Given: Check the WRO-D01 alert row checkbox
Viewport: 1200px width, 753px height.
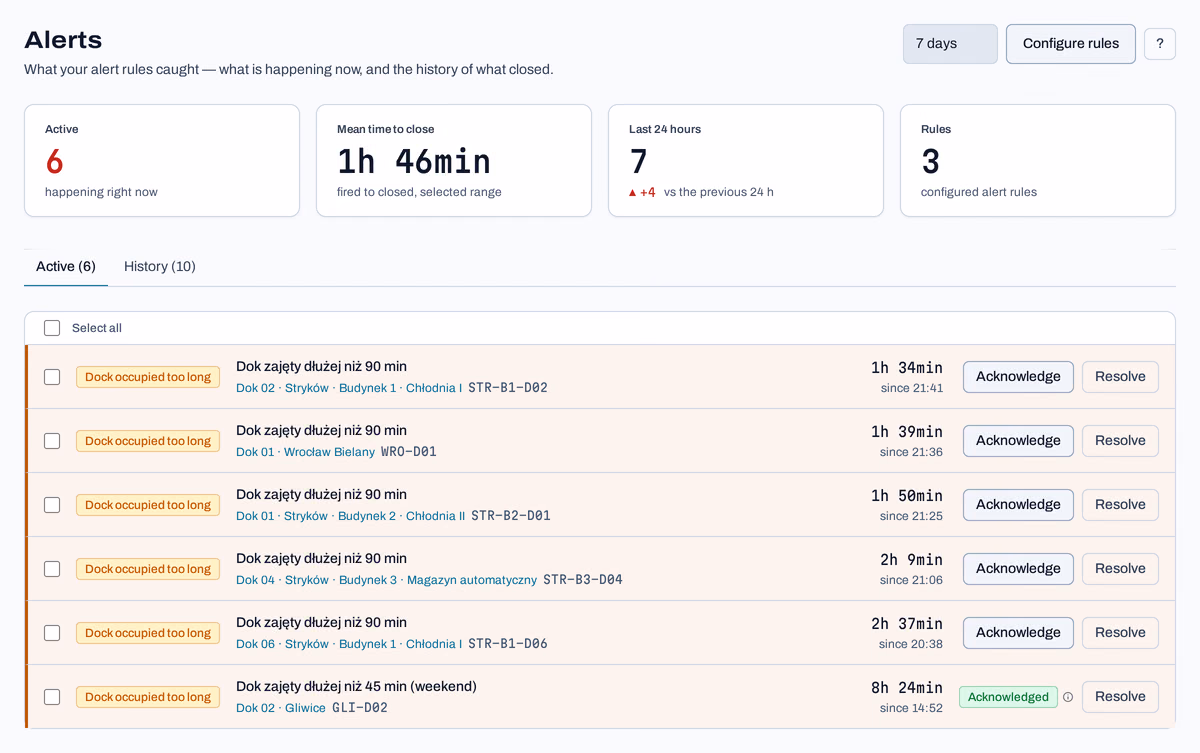Looking at the screenshot, I should [52, 441].
